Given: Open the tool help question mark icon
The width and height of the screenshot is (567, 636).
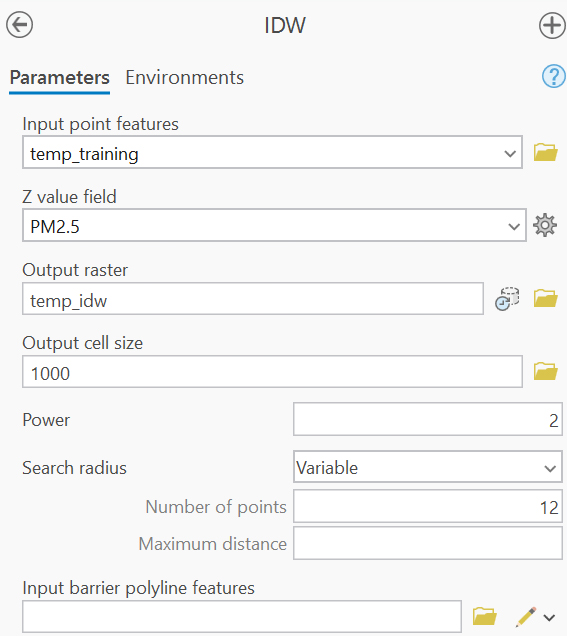Looking at the screenshot, I should coord(554,76).
